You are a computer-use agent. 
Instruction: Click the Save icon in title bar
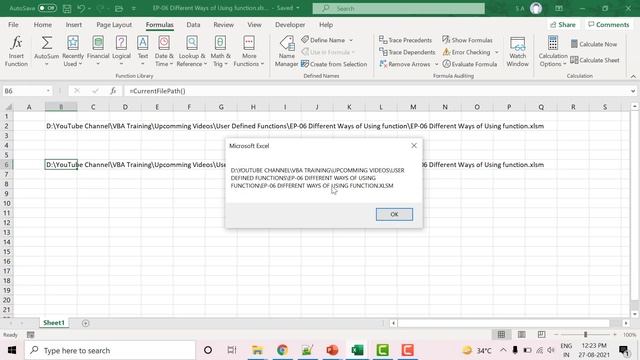pyautogui.click(x=67, y=8)
